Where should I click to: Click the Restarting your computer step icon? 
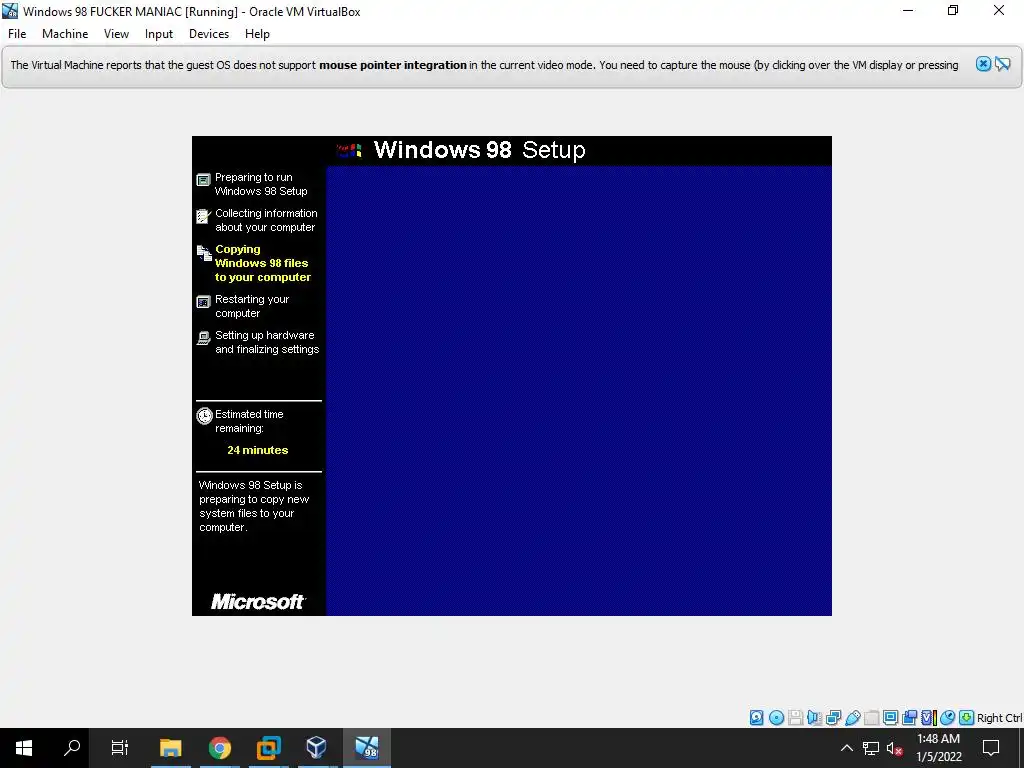pos(204,302)
